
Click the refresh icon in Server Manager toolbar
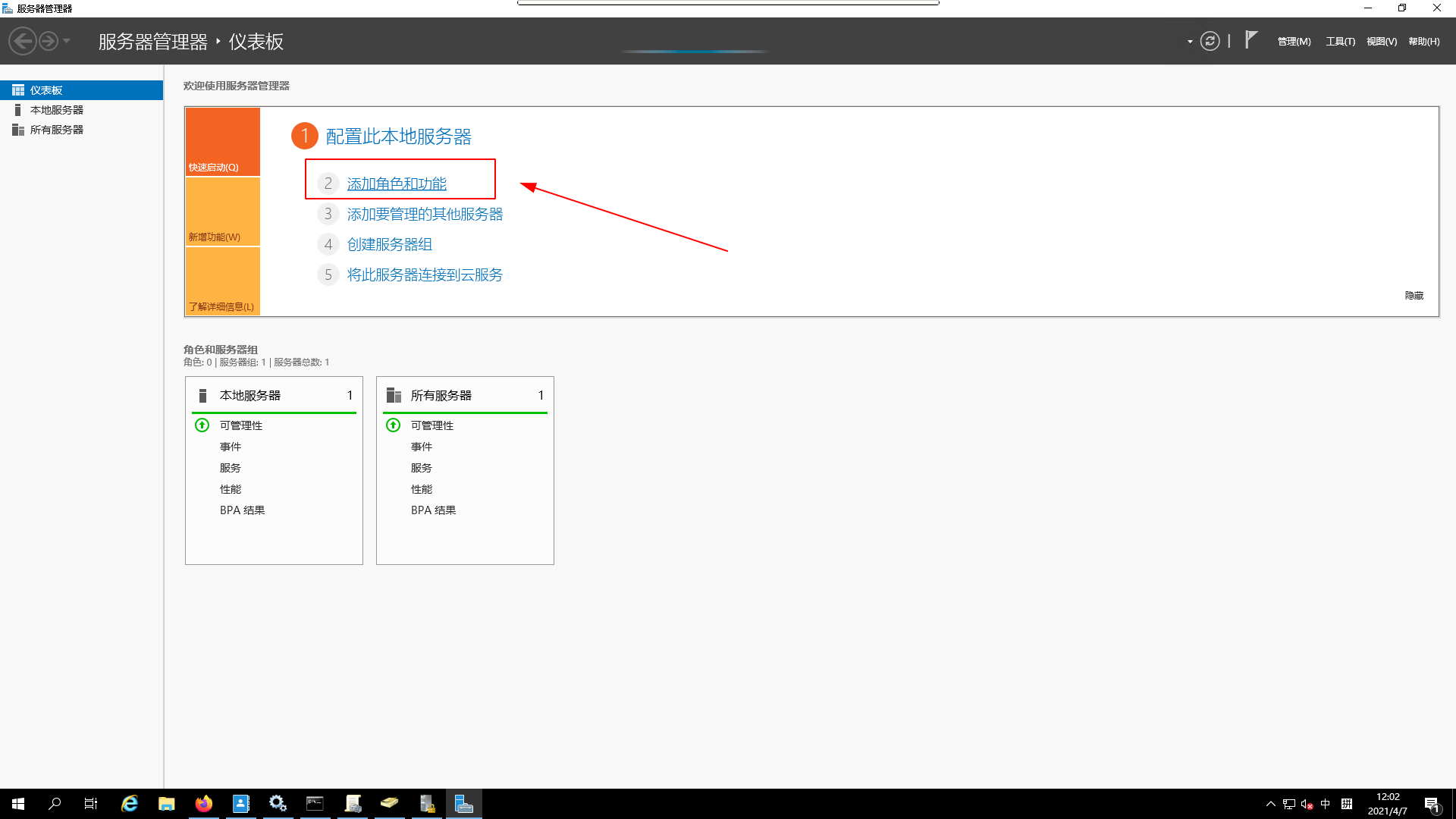click(1210, 41)
